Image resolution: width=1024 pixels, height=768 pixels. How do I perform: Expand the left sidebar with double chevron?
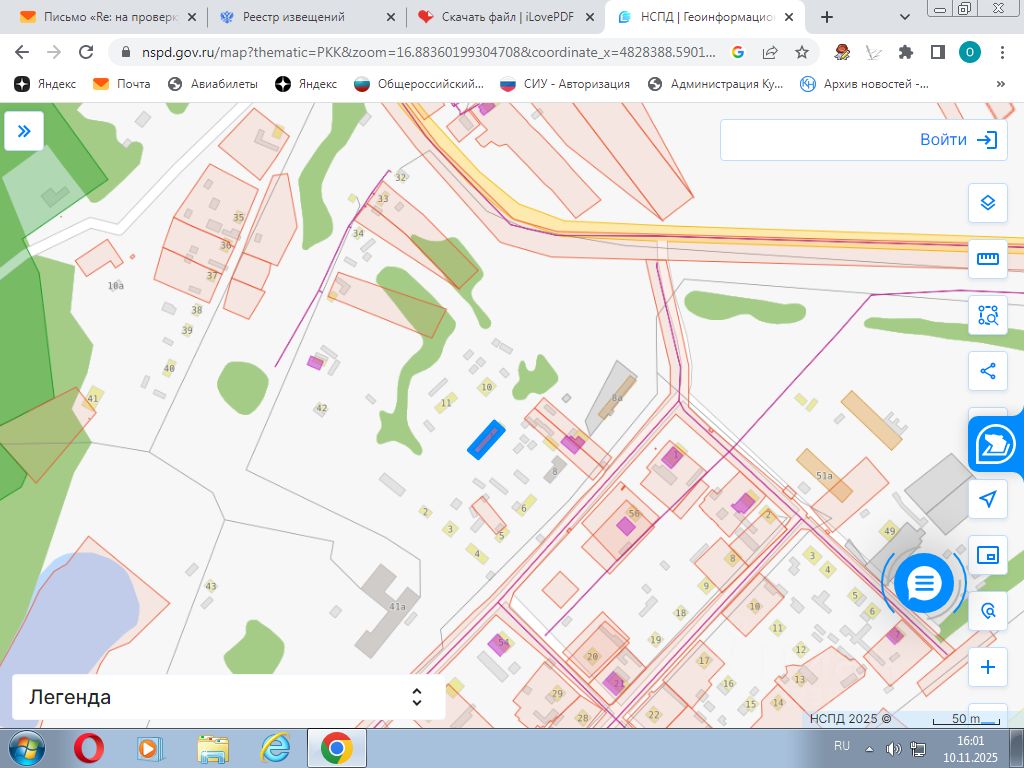(24, 131)
